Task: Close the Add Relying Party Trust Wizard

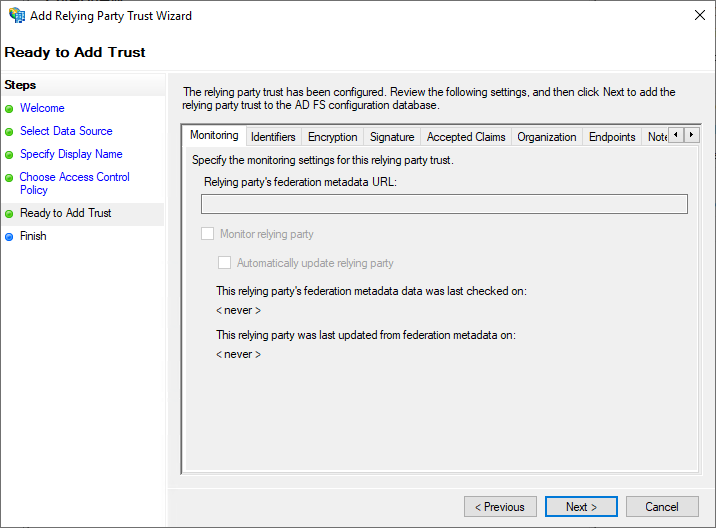Action: coord(700,15)
